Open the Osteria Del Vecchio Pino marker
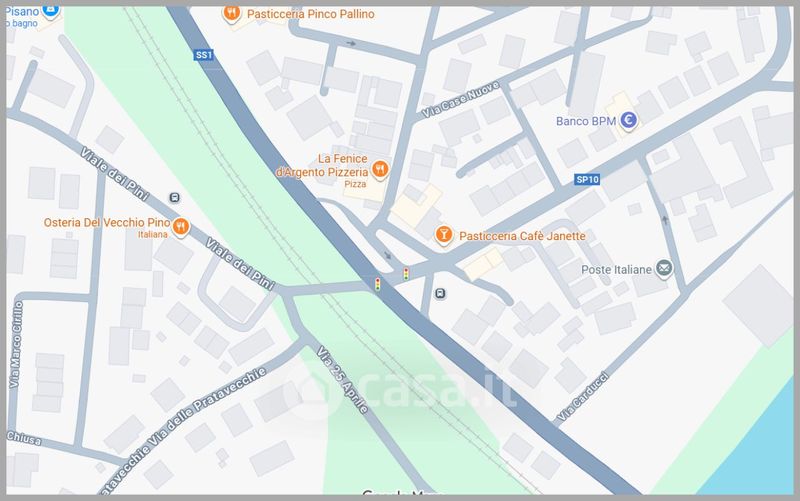The width and height of the screenshot is (800, 501). (181, 227)
